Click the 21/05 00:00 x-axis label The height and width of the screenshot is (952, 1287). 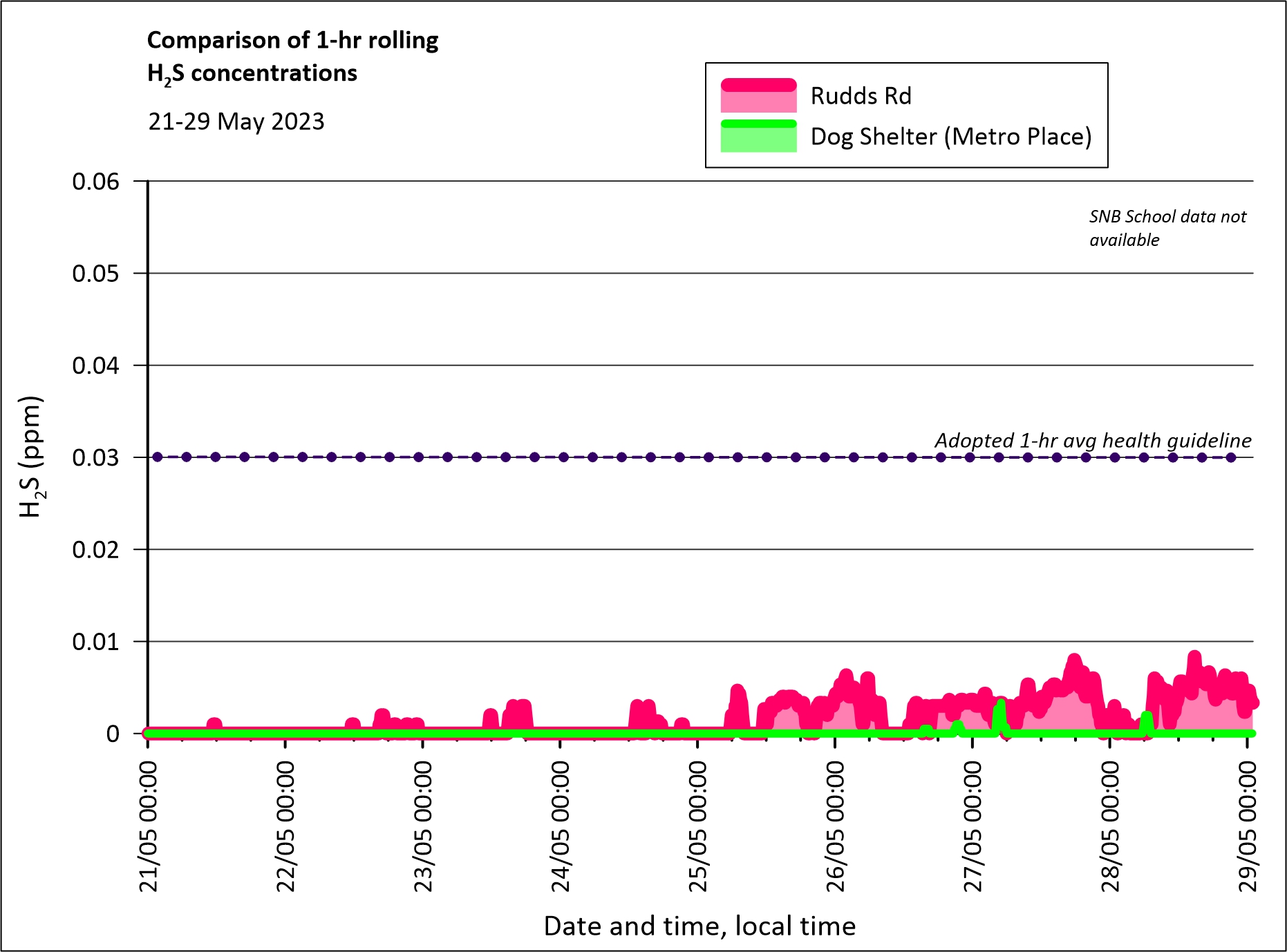click(x=149, y=826)
